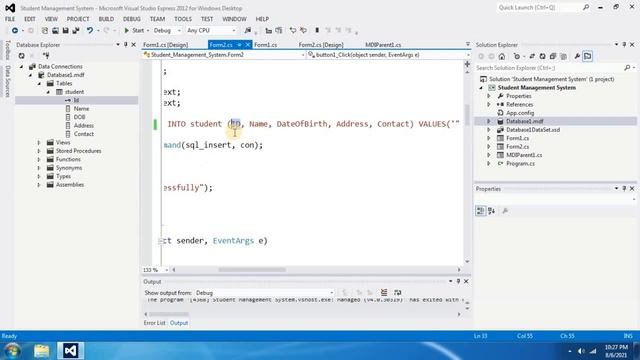Viewport: 640px width, 360px height.
Task: Click the Save All toolbar icon
Action: [76, 31]
